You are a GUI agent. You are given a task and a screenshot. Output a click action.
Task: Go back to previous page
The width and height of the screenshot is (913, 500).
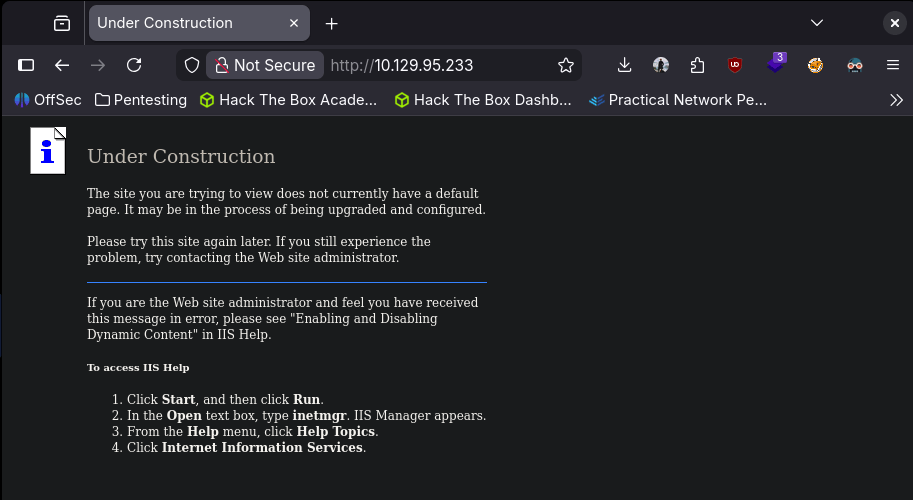[x=62, y=65]
